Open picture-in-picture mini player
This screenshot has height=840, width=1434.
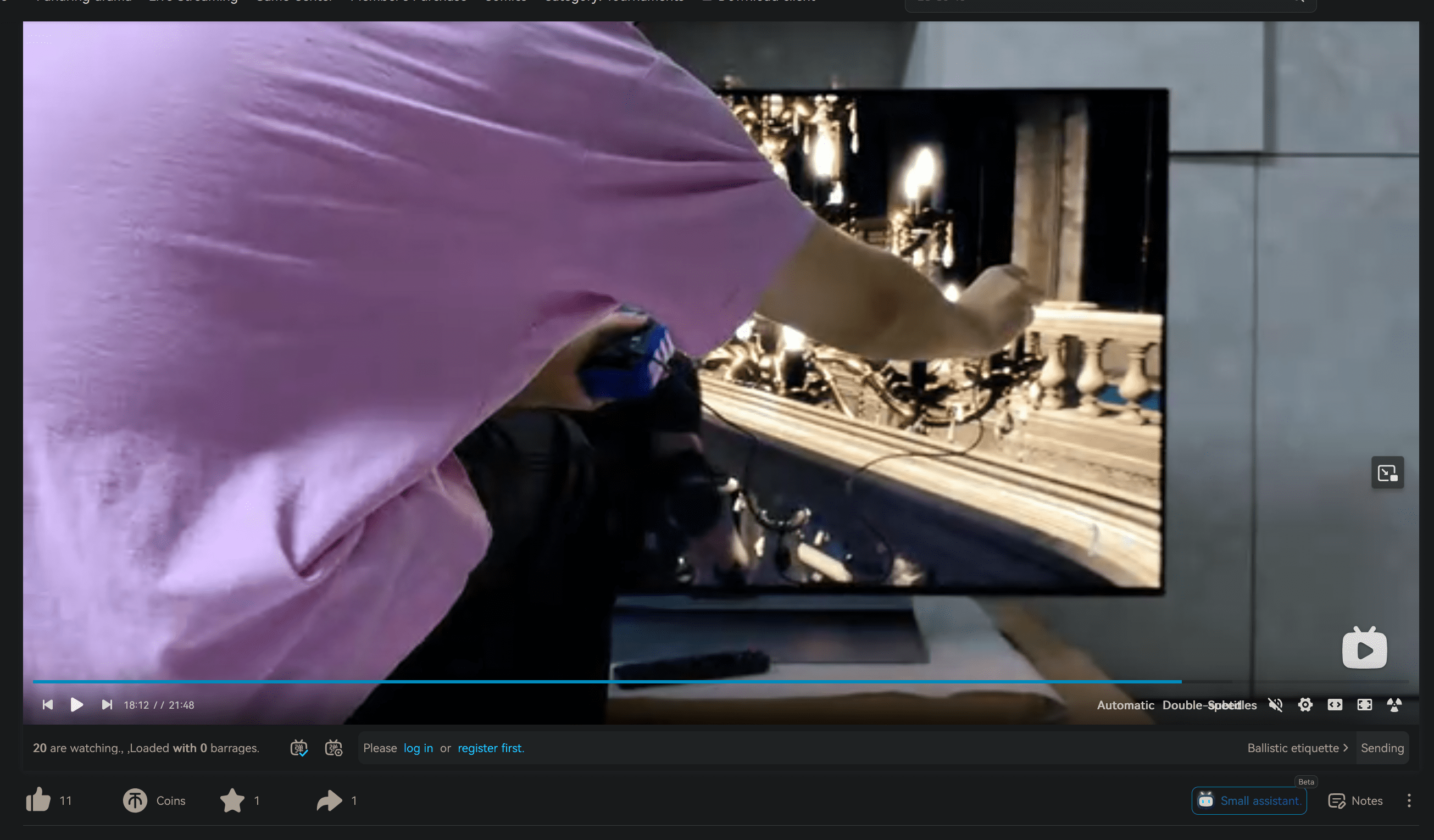(x=1387, y=472)
